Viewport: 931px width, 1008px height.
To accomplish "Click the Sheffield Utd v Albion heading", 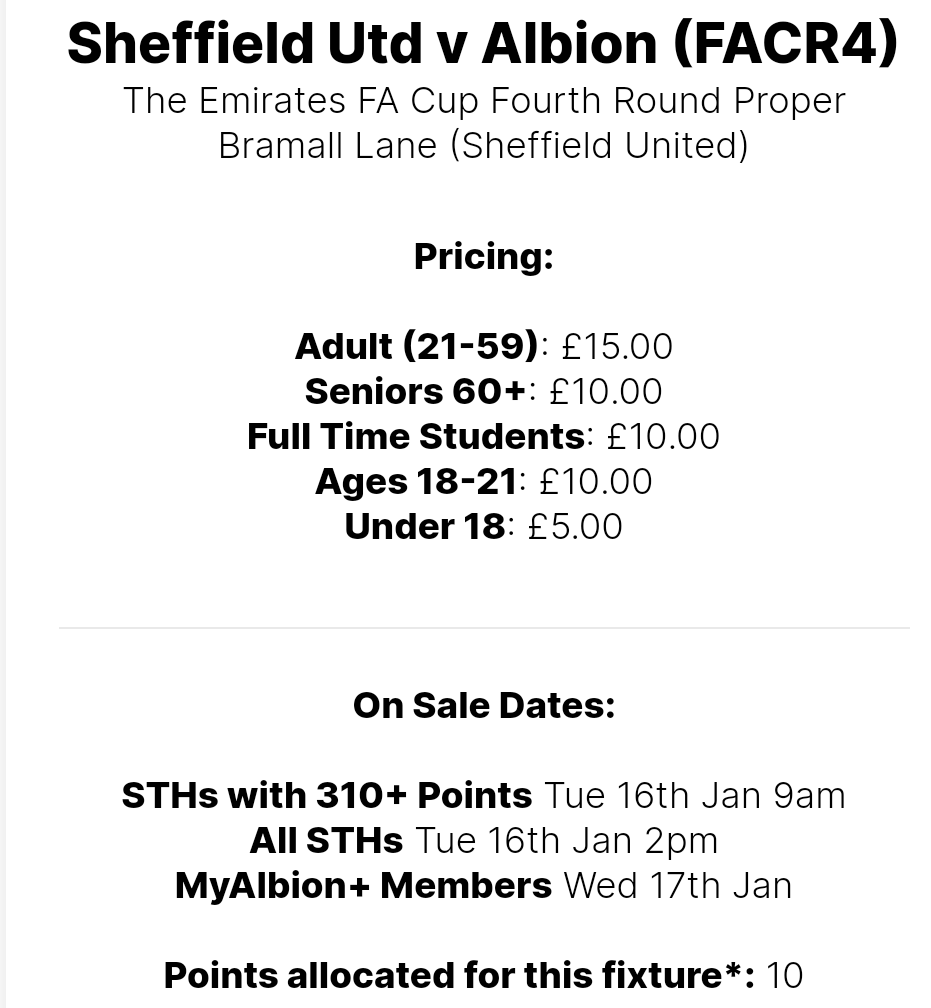I will point(482,44).
